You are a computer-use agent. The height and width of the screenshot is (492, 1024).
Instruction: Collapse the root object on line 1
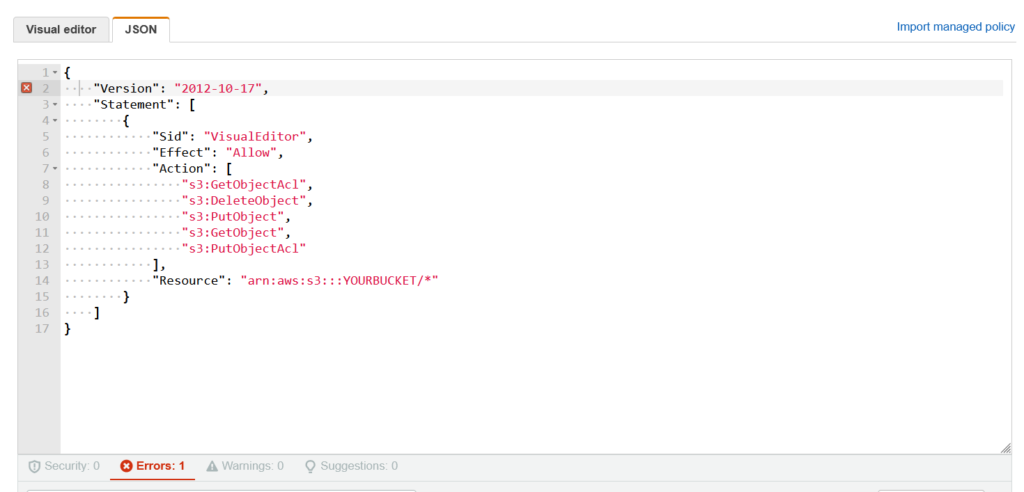pos(55,72)
